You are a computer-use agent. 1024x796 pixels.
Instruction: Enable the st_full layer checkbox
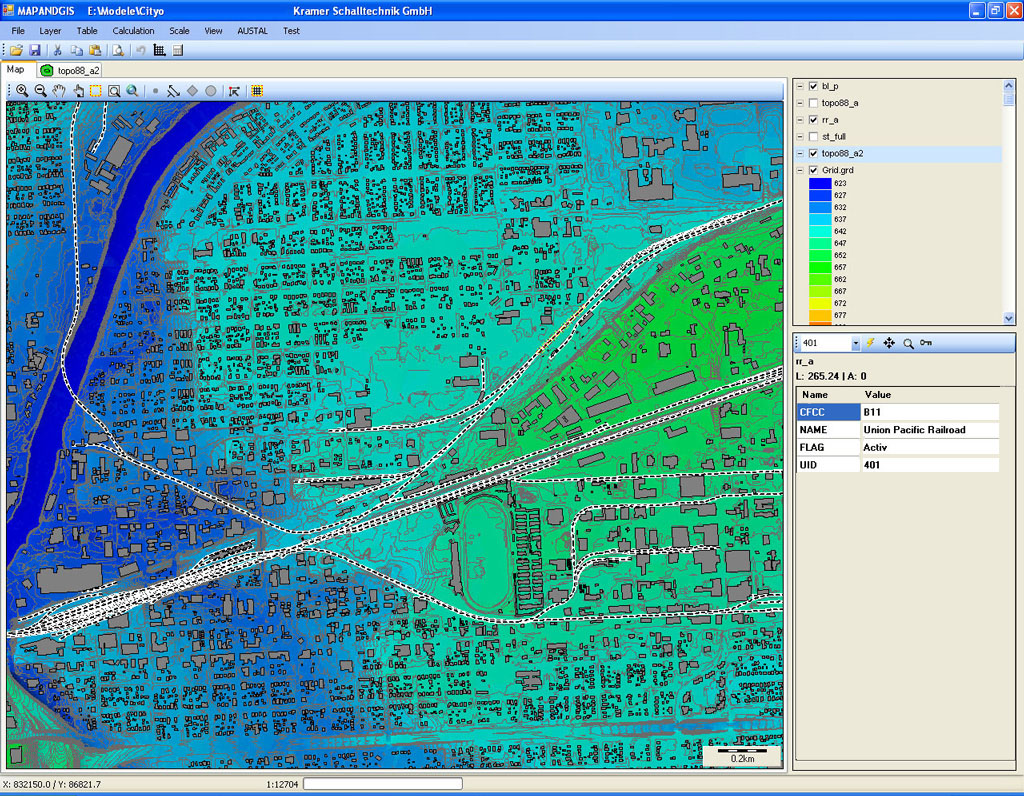(x=813, y=136)
